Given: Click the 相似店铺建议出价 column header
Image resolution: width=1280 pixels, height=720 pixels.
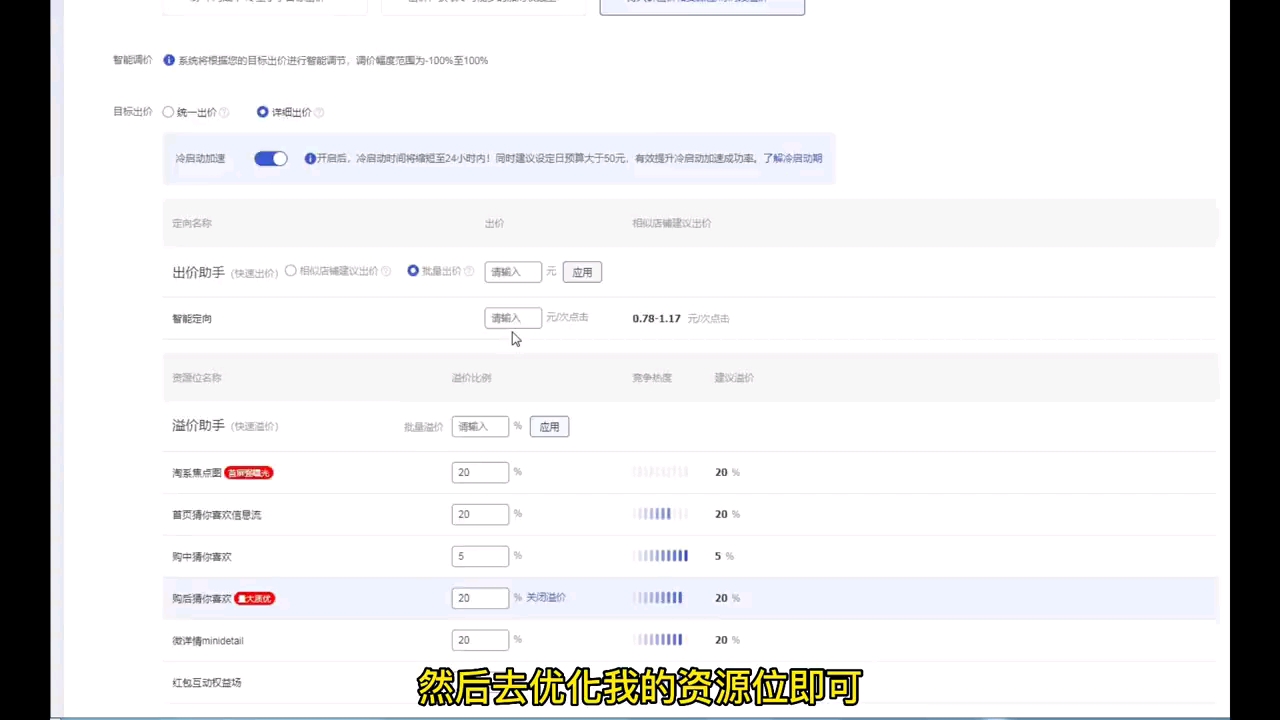Looking at the screenshot, I should coord(672,223).
